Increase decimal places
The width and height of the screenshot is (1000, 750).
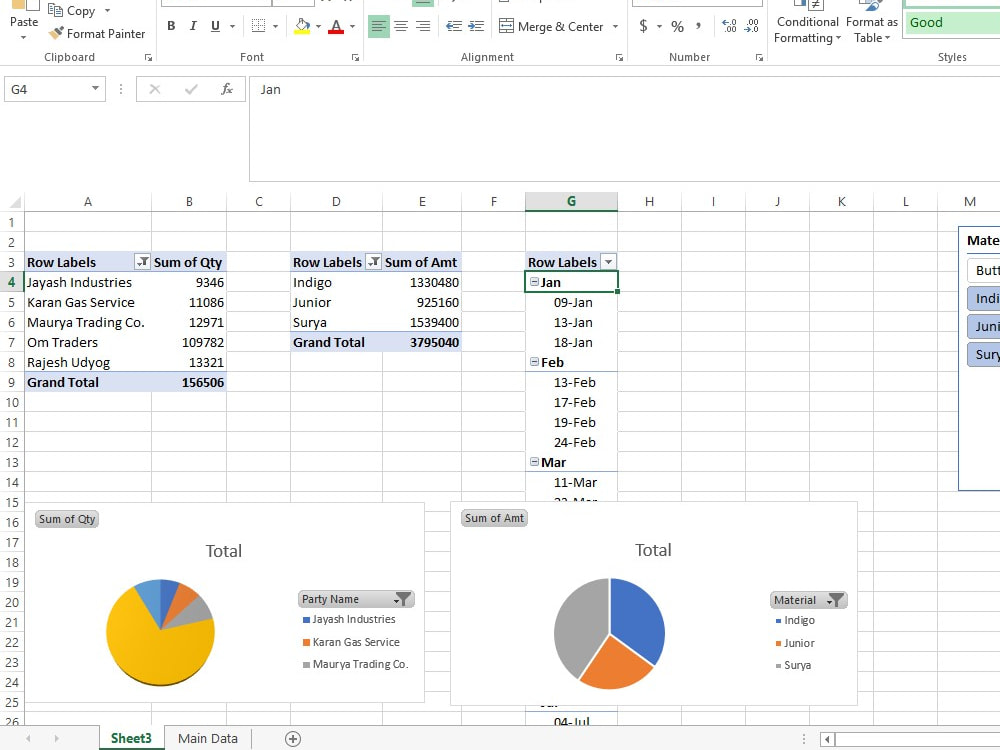pos(730,26)
